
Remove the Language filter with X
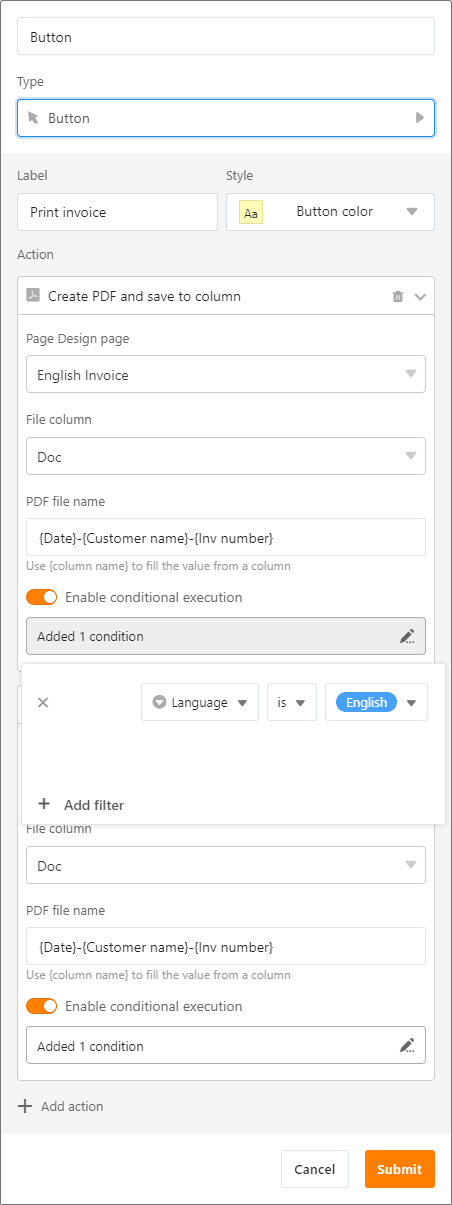point(43,702)
